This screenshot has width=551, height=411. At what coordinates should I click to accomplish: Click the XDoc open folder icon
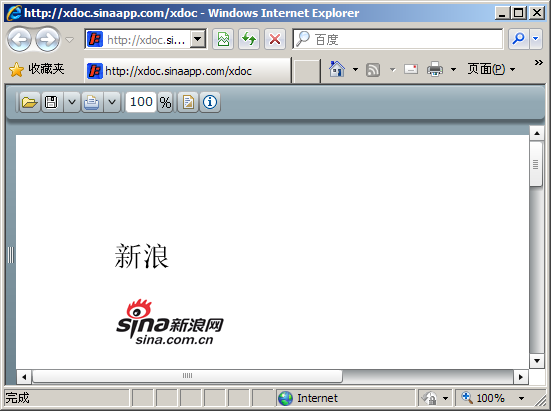30,102
